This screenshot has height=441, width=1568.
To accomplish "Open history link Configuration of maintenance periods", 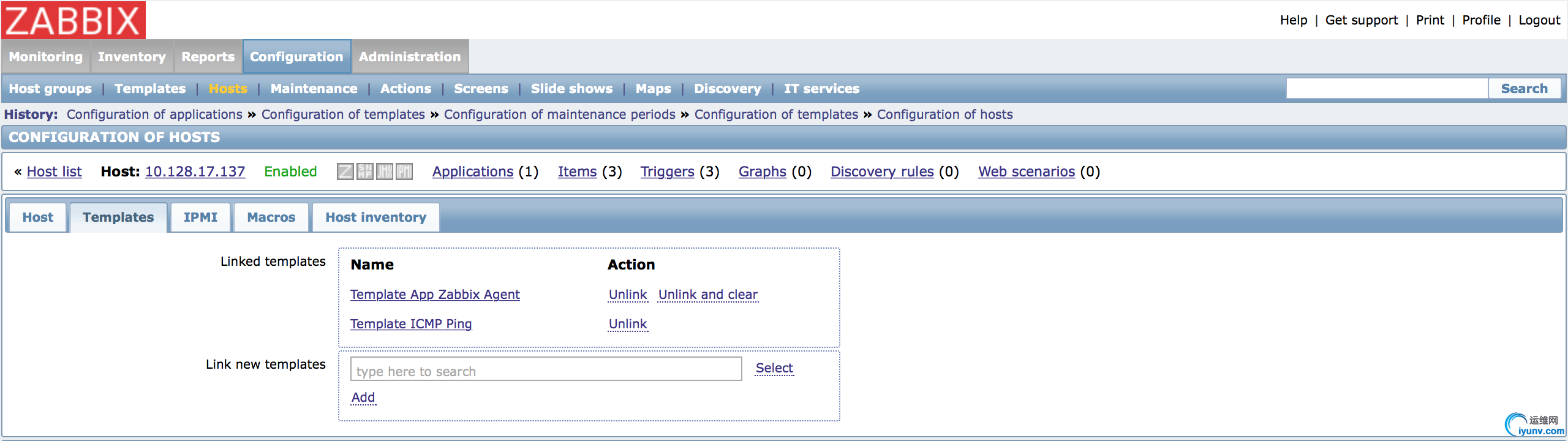I will tap(559, 115).
